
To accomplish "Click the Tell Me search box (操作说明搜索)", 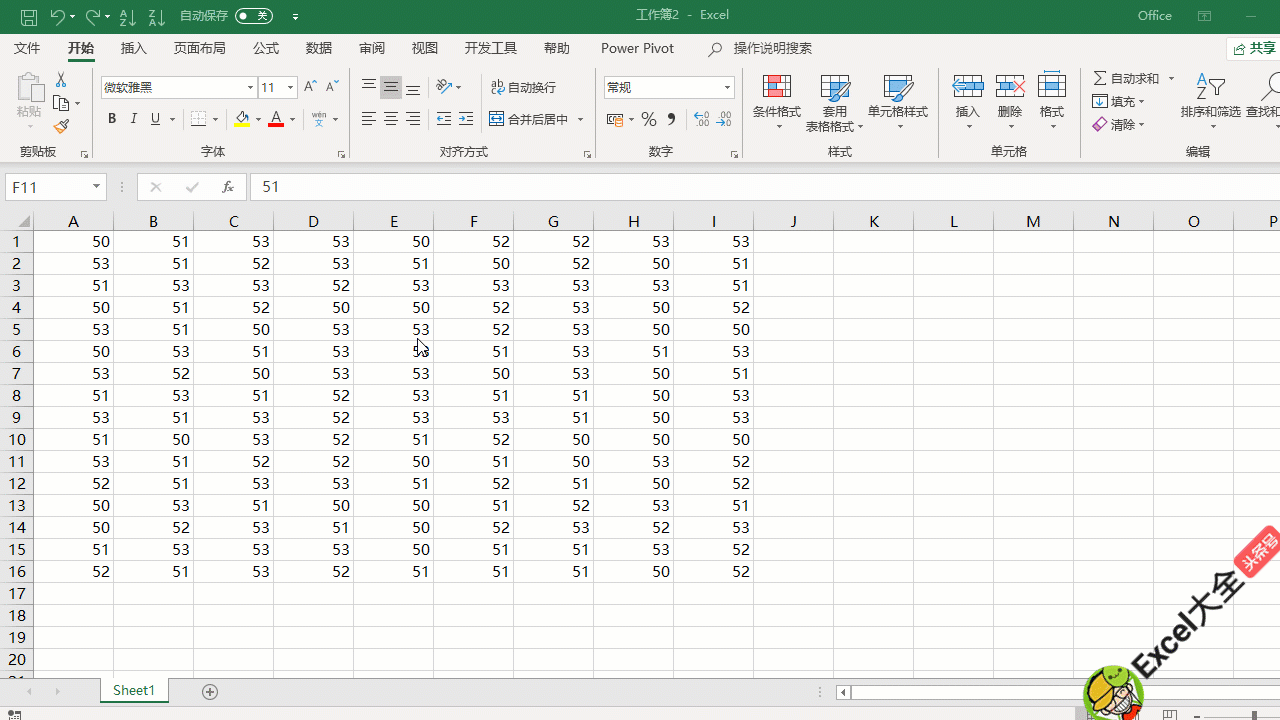I will pyautogui.click(x=773, y=48).
